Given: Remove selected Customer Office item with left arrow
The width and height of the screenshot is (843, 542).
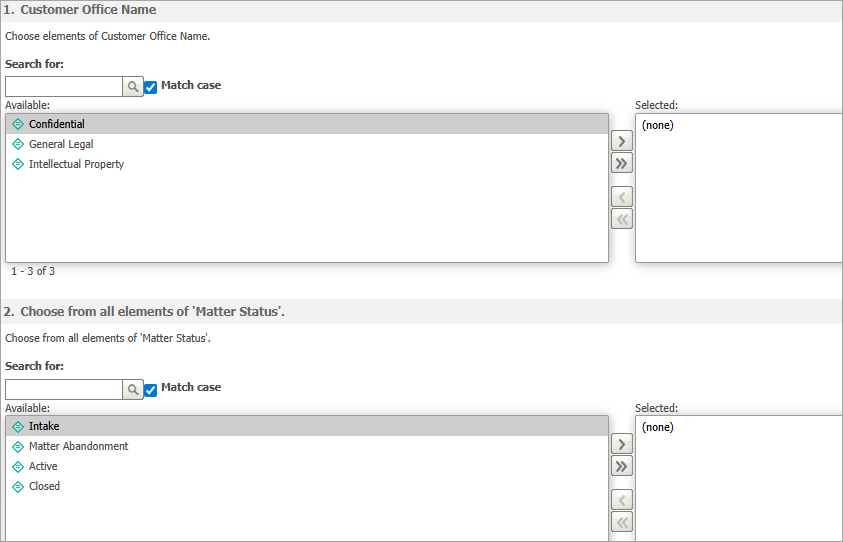Looking at the screenshot, I should coord(621,197).
